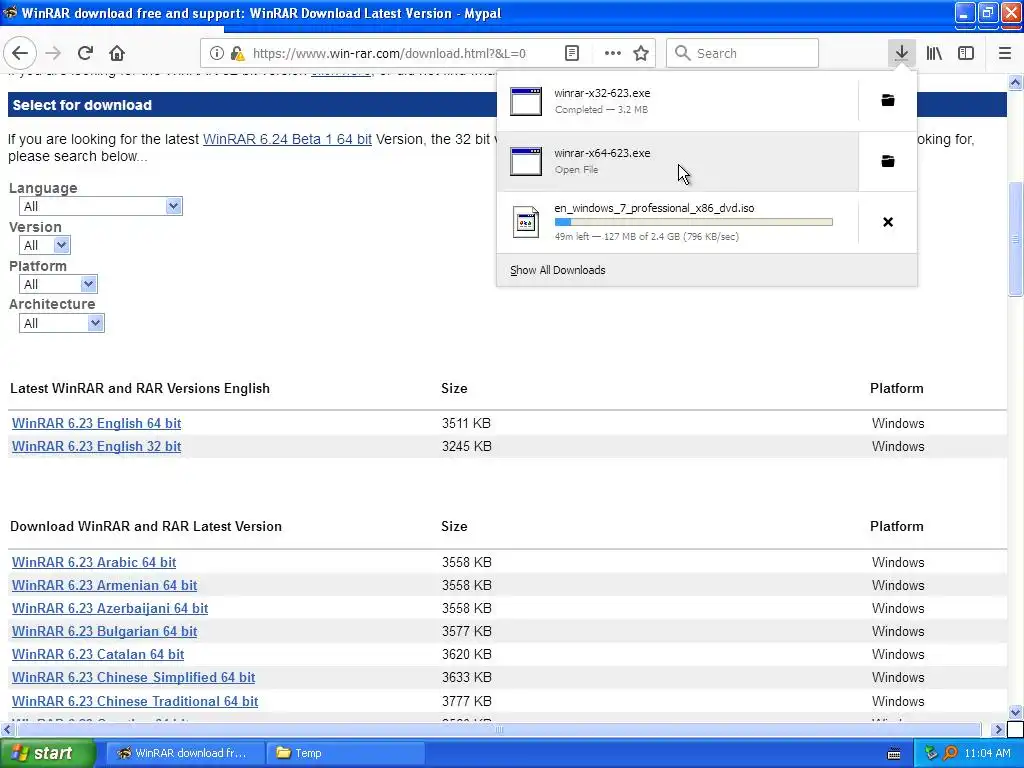The height and width of the screenshot is (768, 1024).
Task: Click the horizontal scrollbar left arrow
Action: pos(7,729)
